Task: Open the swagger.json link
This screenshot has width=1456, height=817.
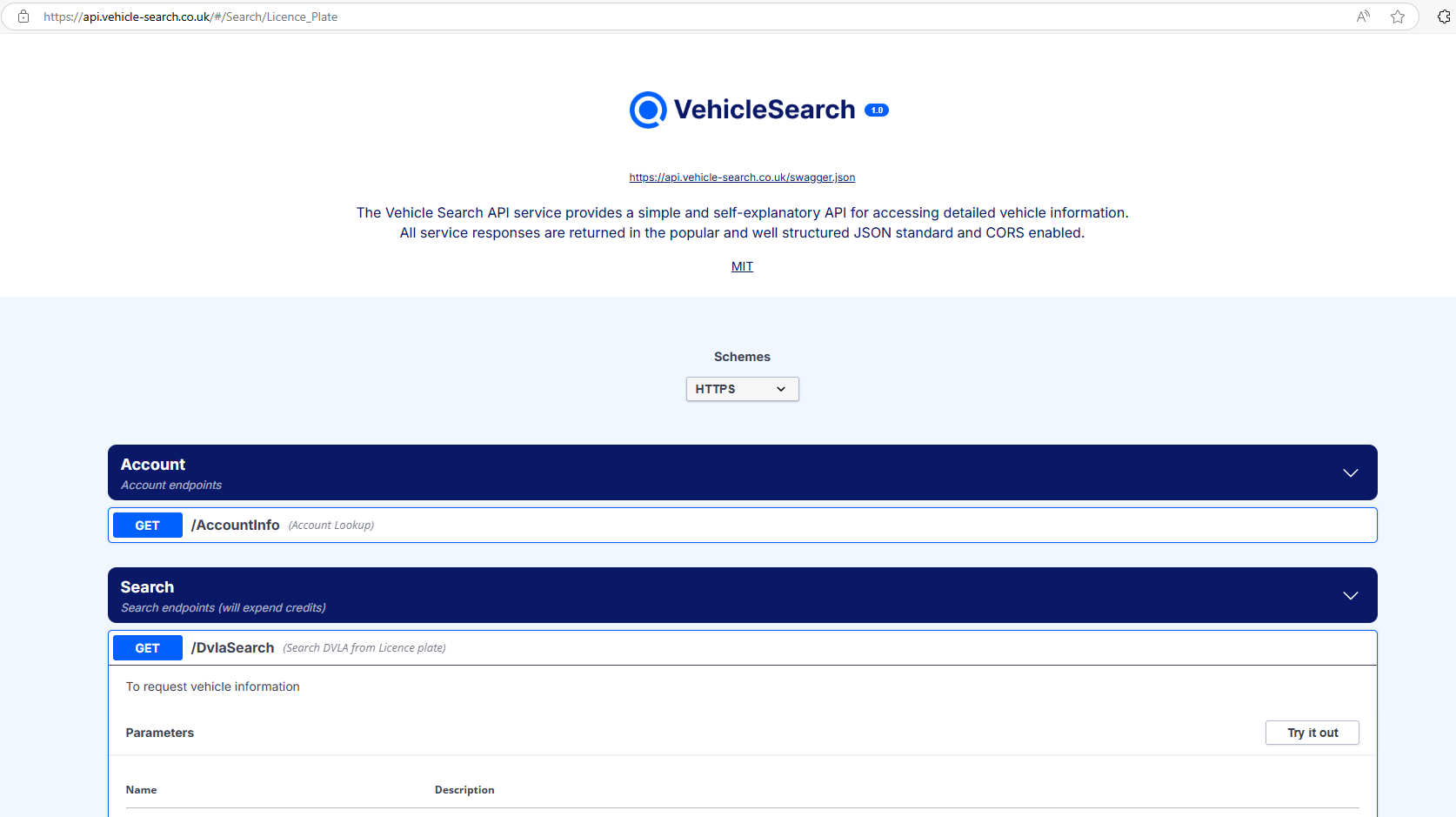Action: click(x=742, y=177)
